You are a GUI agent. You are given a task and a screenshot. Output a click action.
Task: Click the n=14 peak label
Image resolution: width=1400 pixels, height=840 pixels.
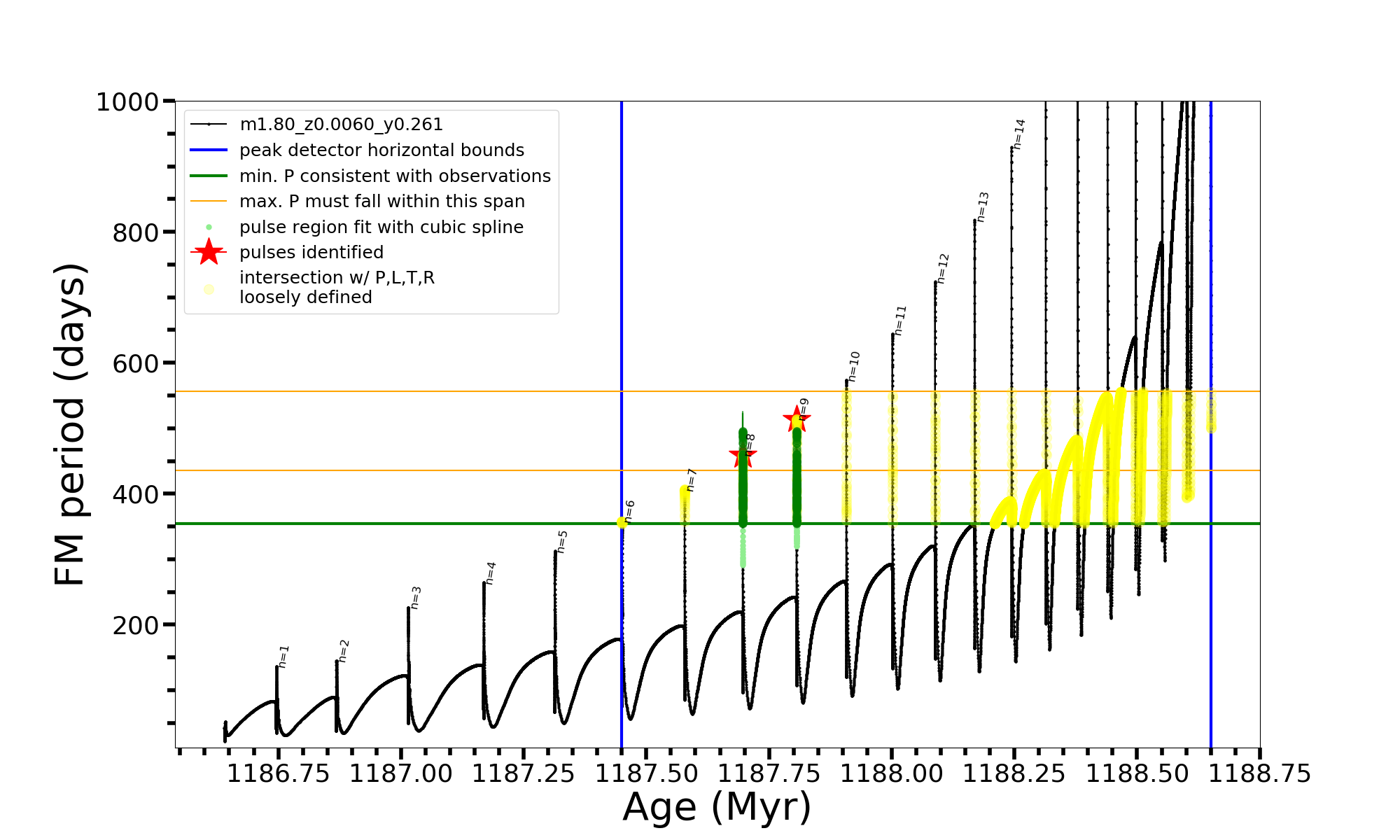click(x=1019, y=134)
